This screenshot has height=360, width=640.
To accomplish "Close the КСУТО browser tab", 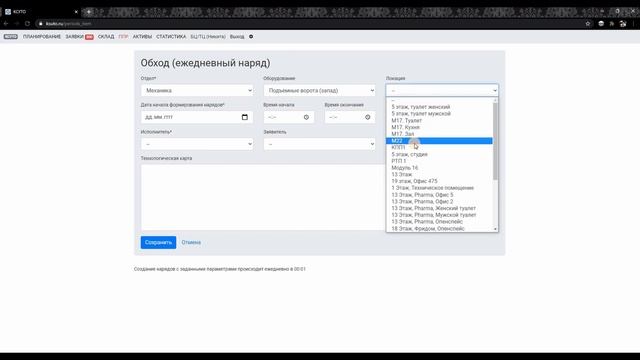I will (76, 12).
